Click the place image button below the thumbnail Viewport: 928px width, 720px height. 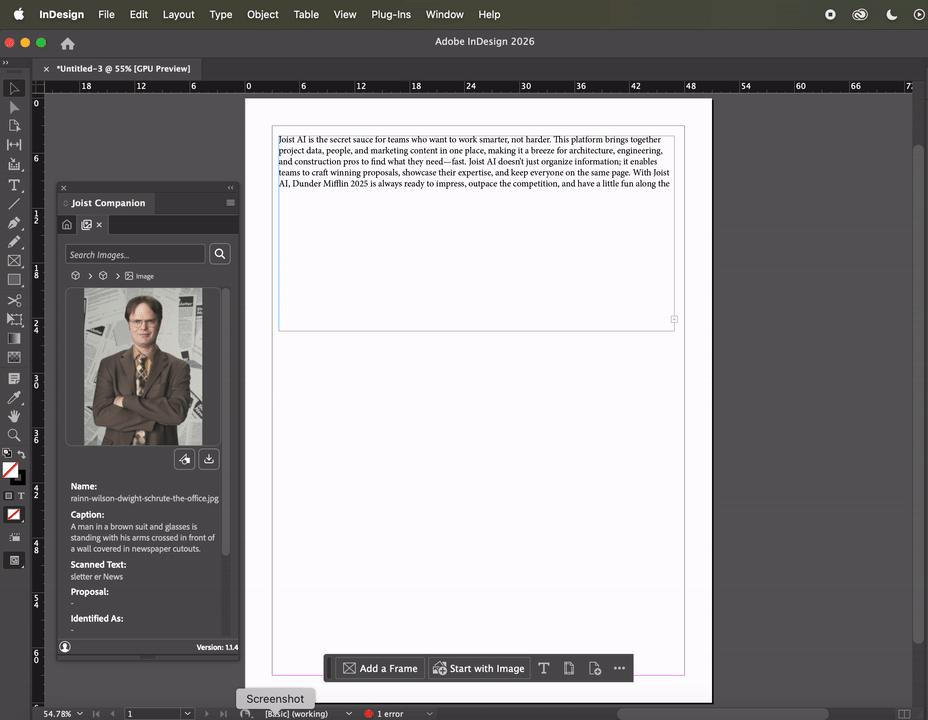185,459
